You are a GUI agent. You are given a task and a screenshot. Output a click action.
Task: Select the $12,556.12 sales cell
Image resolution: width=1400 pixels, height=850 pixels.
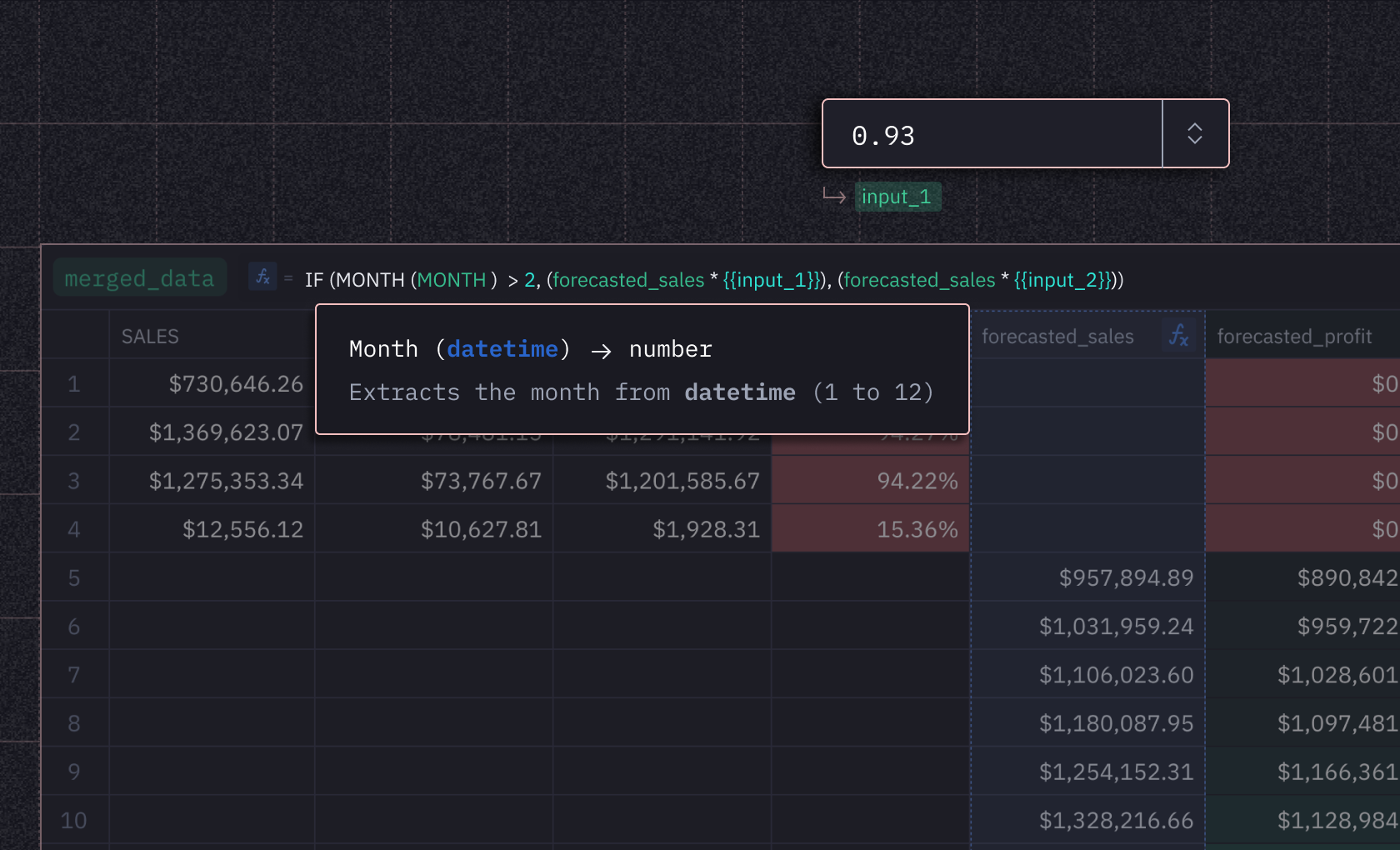242,528
